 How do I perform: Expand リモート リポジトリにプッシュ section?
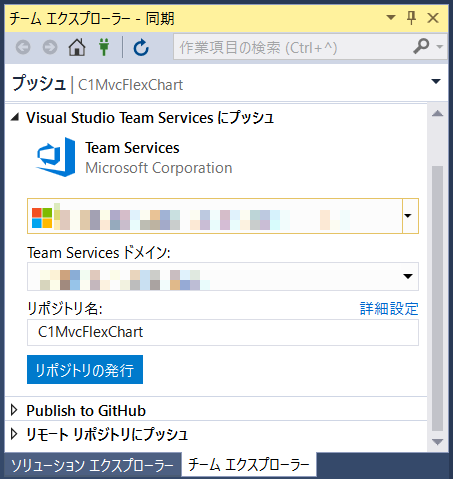pyautogui.click(x=14, y=434)
